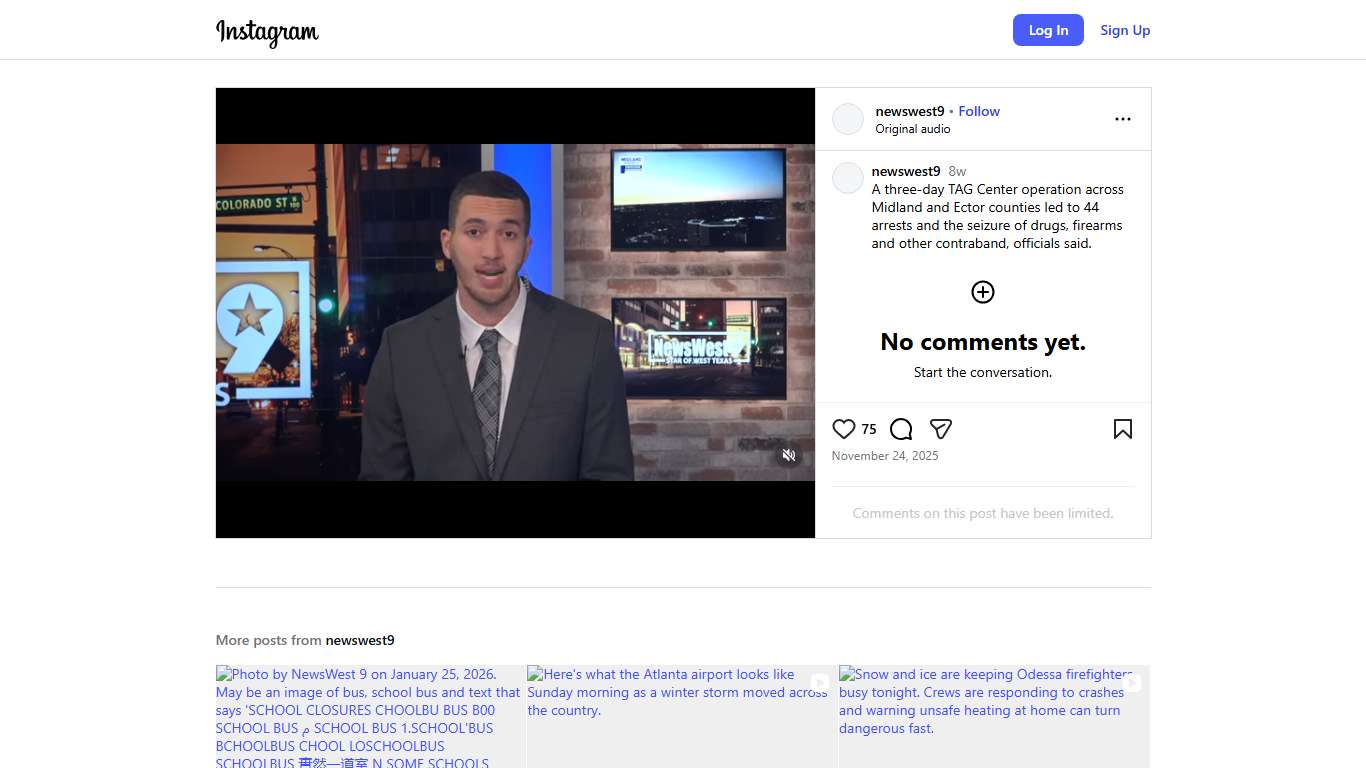Open the three-dot more options menu
The width and height of the screenshot is (1366, 768).
click(1122, 119)
